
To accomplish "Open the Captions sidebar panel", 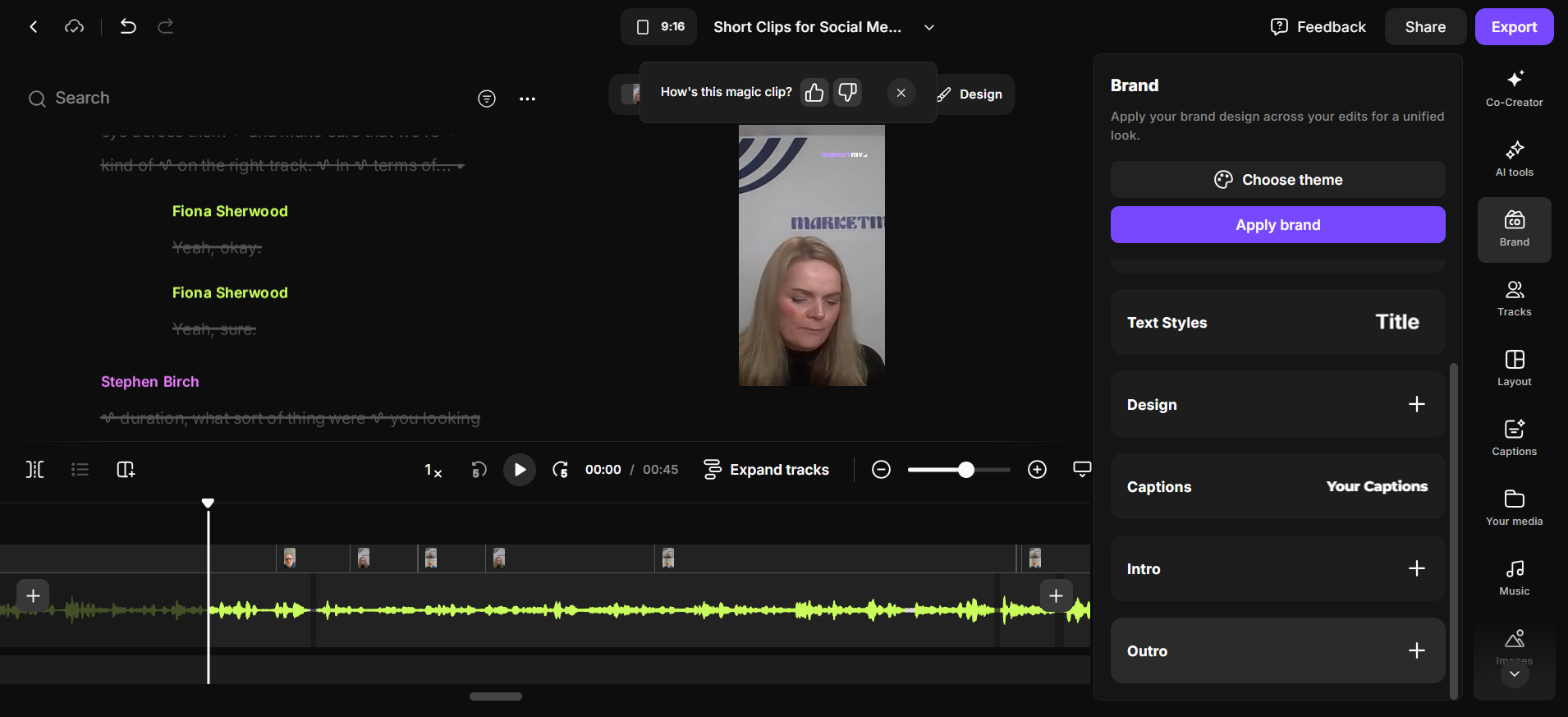I will [x=1514, y=438].
